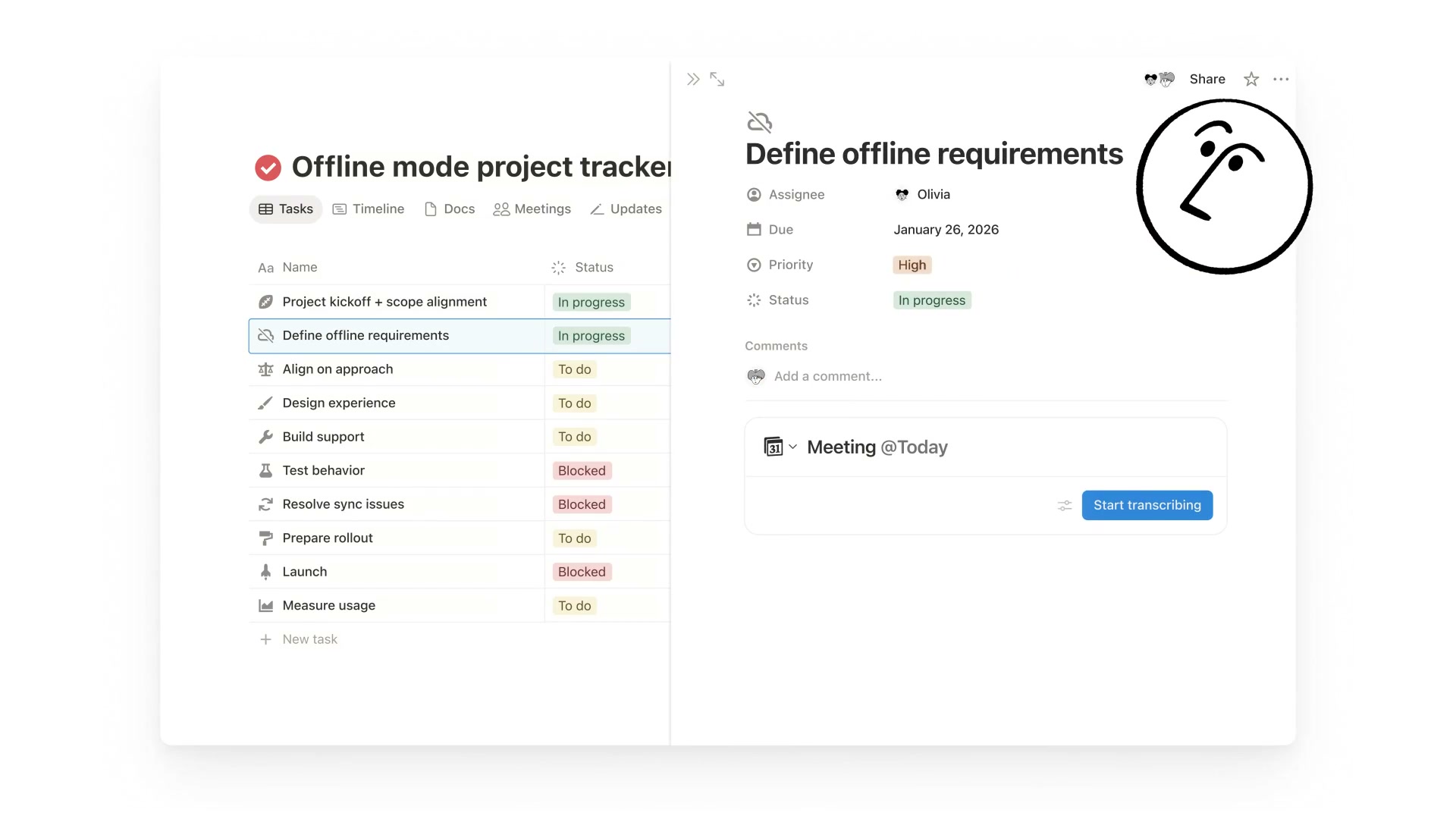The width and height of the screenshot is (1456, 819).
Task: Click the Add a comment field
Action: 827,376
